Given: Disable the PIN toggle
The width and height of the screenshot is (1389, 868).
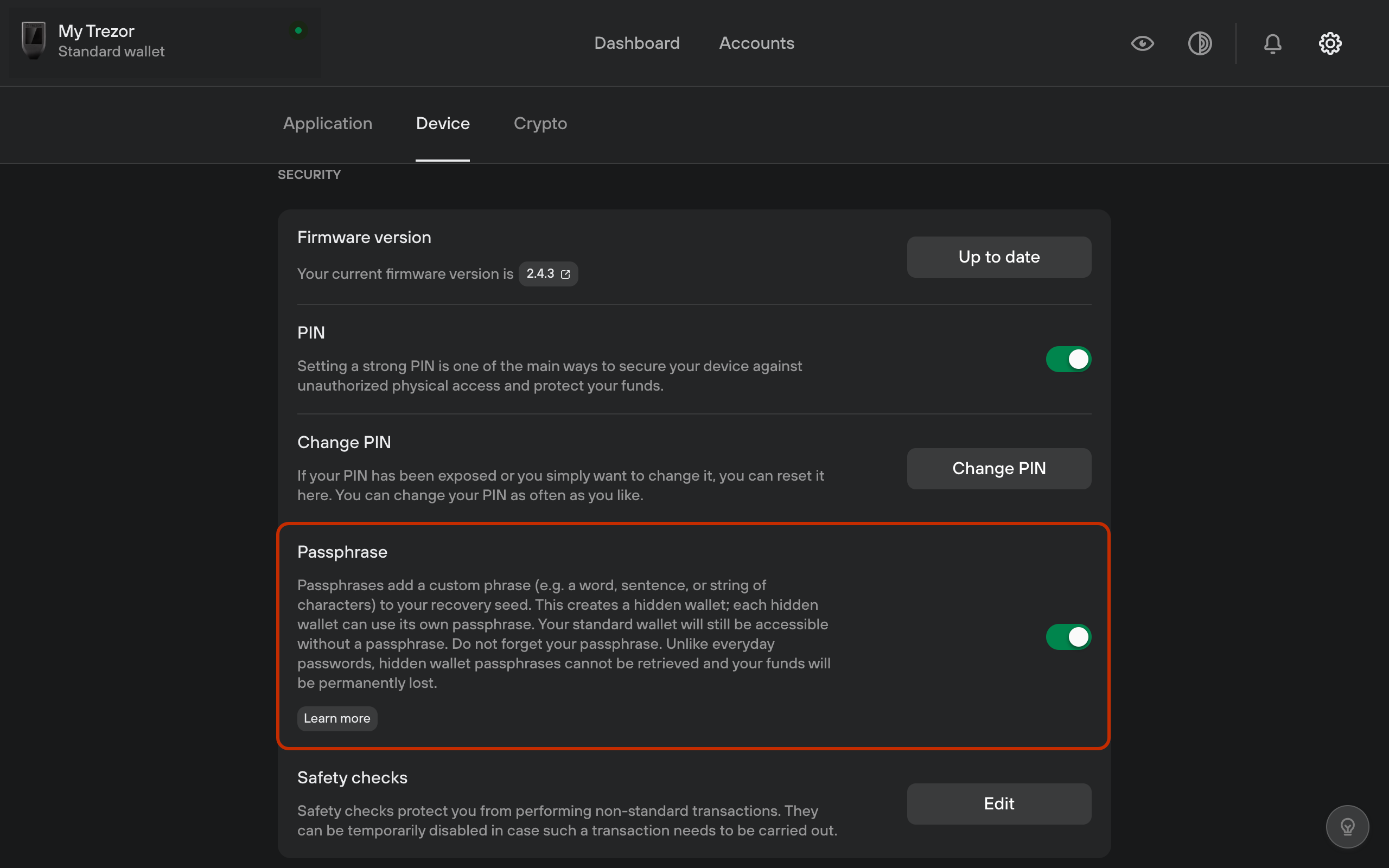Looking at the screenshot, I should click(x=1068, y=359).
